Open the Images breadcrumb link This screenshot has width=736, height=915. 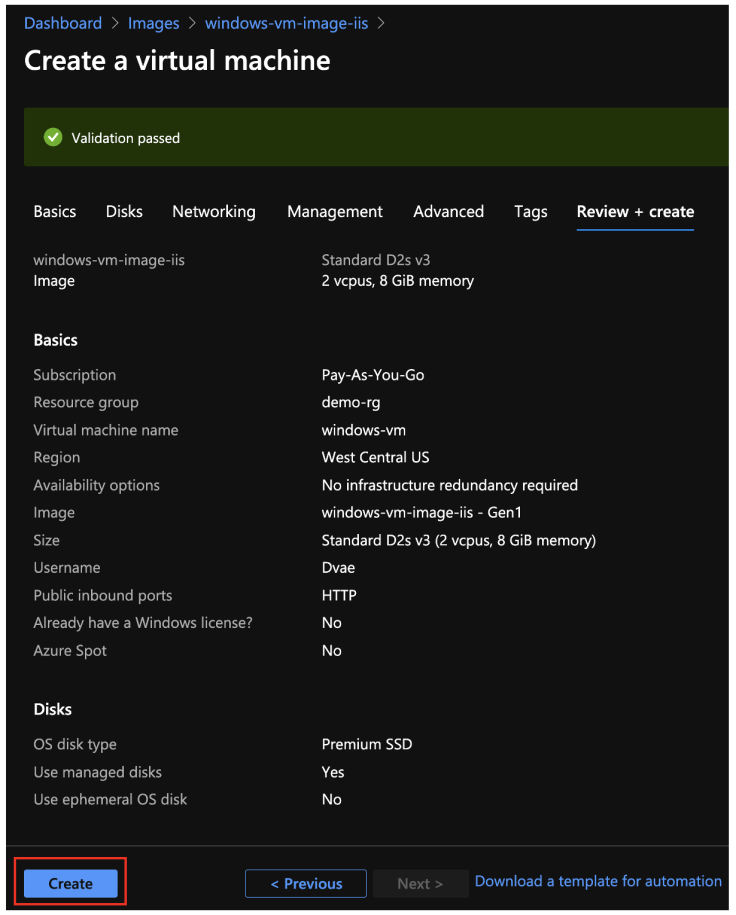click(x=154, y=23)
